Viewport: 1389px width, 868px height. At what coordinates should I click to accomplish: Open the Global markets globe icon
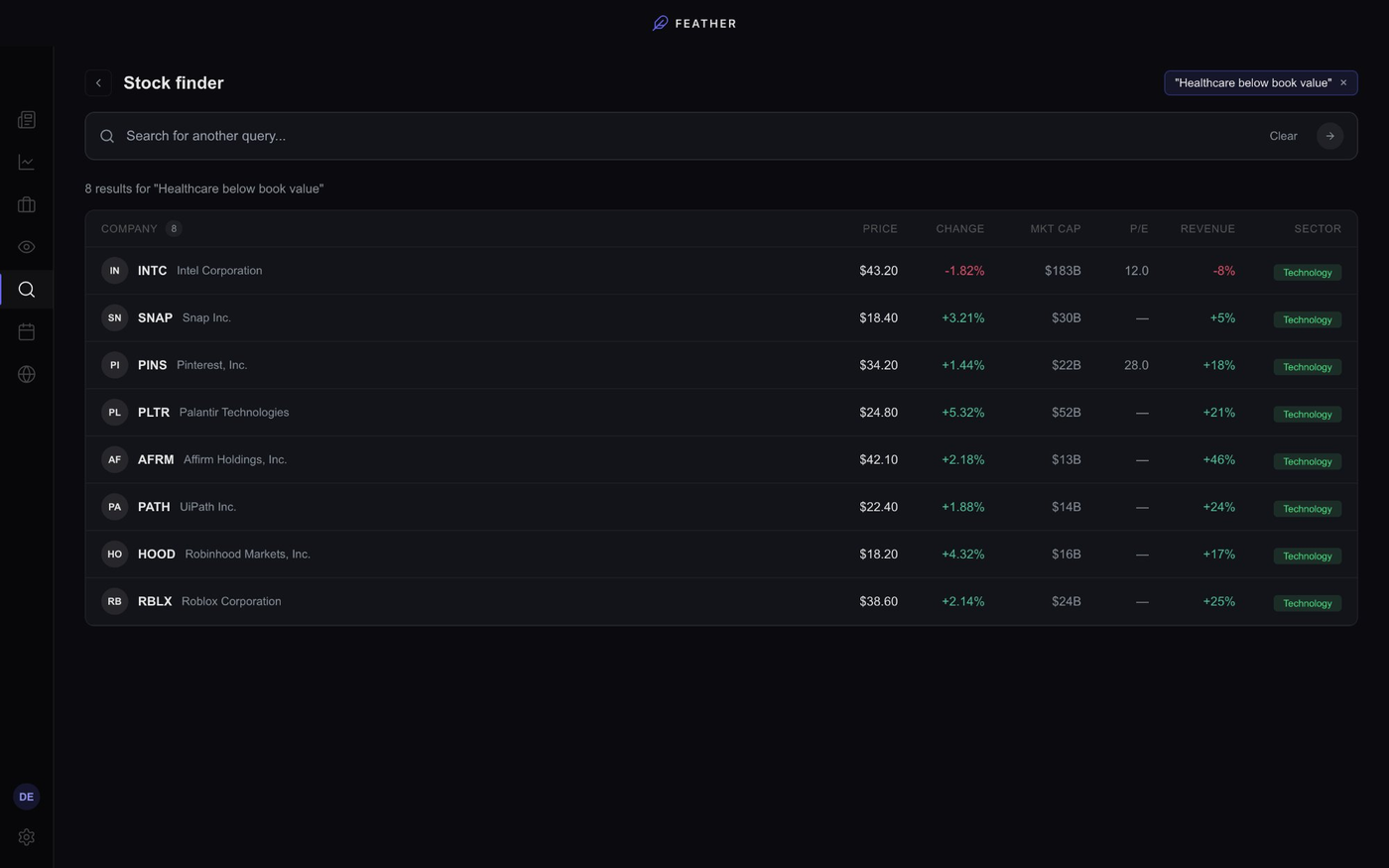26,374
